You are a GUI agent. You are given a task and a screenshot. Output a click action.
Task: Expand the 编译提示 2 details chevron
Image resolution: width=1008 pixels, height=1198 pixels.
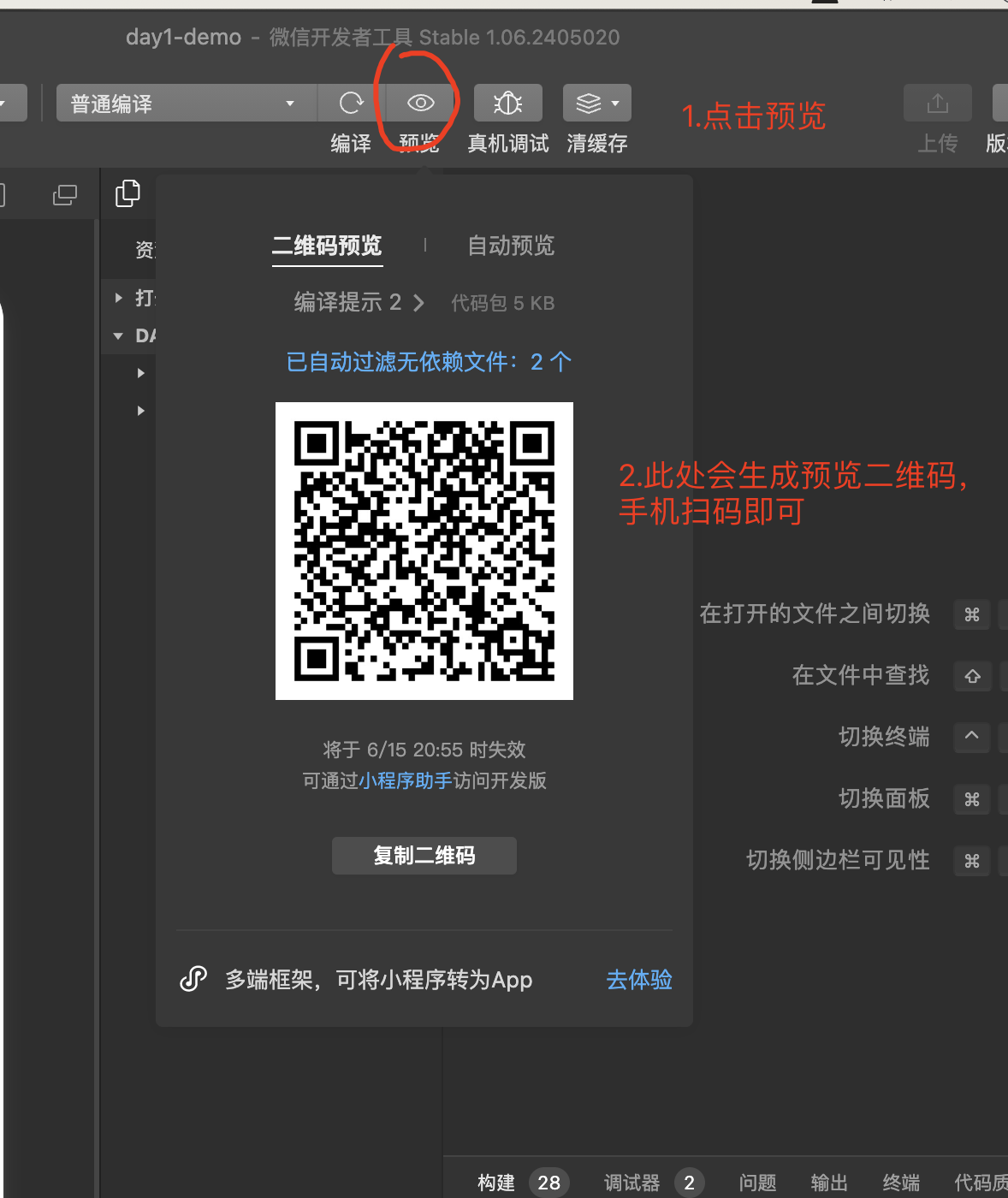(418, 303)
